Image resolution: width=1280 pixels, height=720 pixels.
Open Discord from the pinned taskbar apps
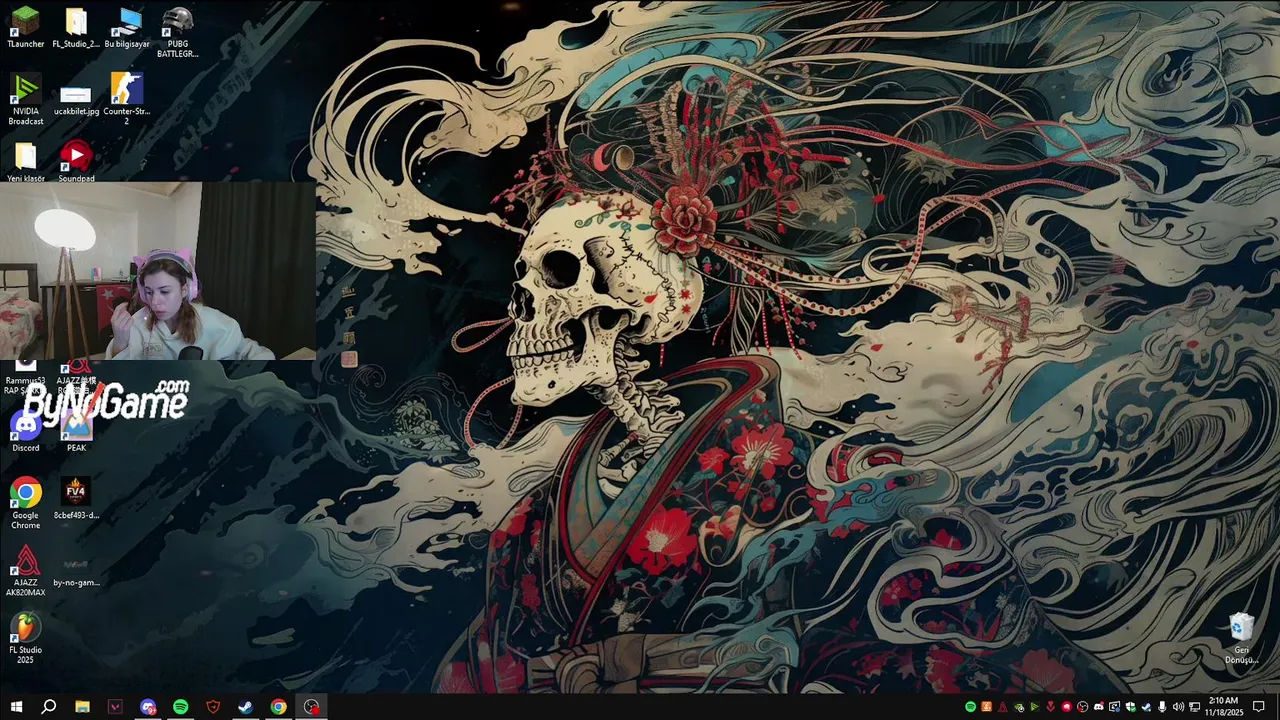(148, 707)
